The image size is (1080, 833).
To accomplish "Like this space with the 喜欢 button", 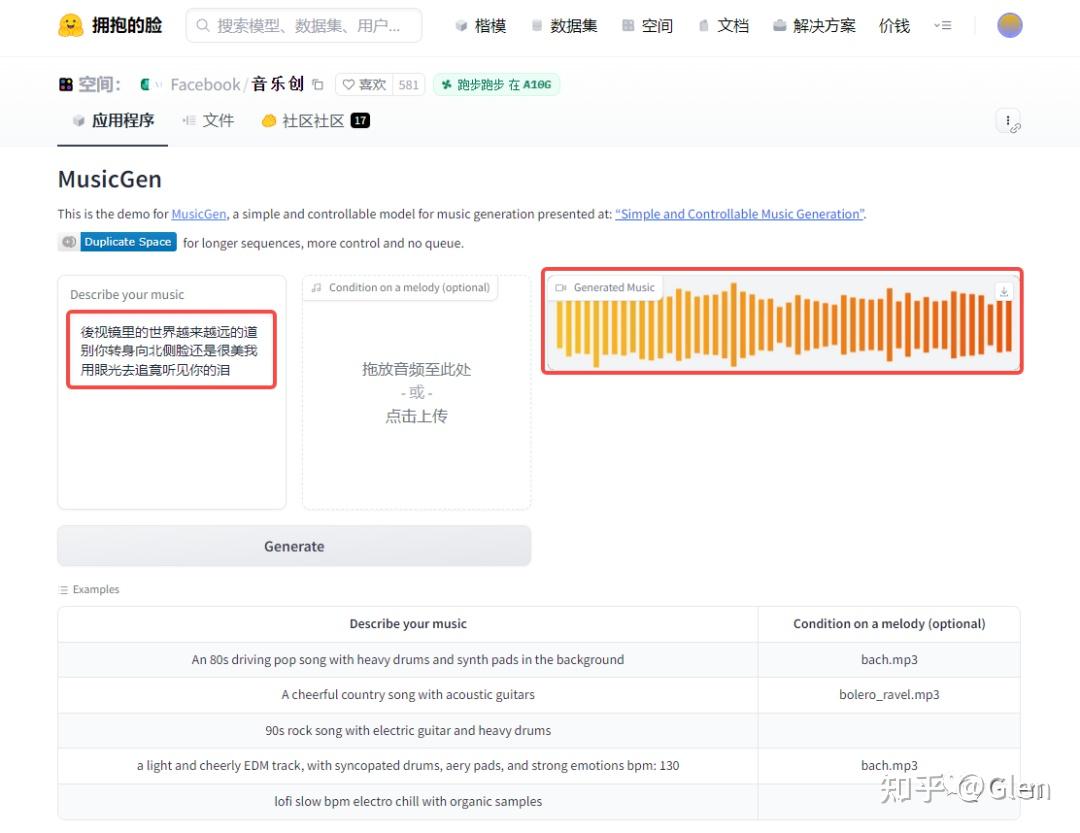I will 365,85.
